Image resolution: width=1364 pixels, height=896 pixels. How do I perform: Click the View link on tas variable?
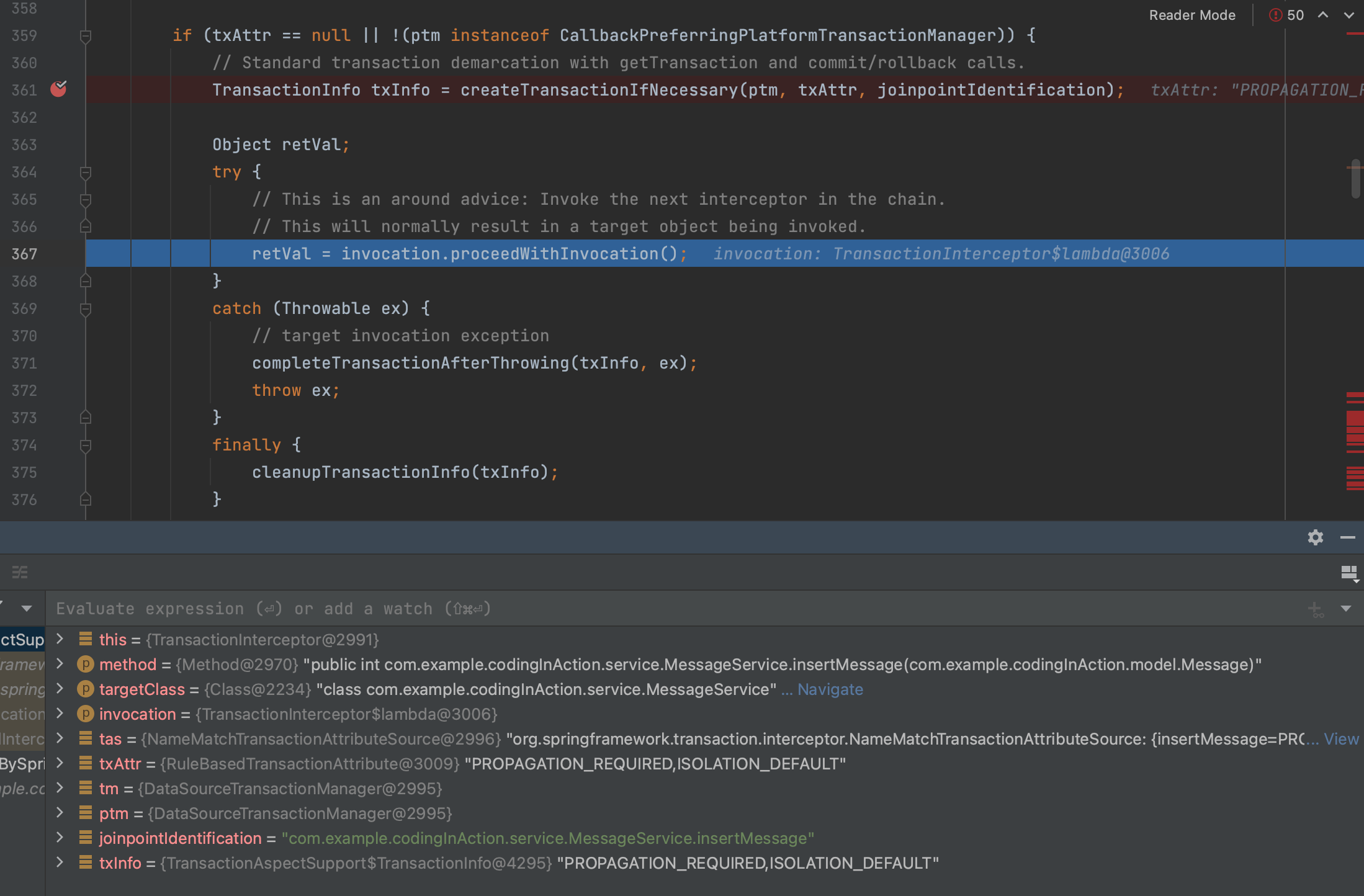point(1340,739)
